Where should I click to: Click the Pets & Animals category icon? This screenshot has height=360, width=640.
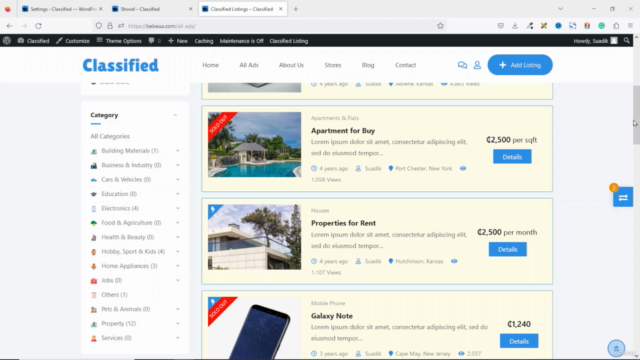(94, 310)
